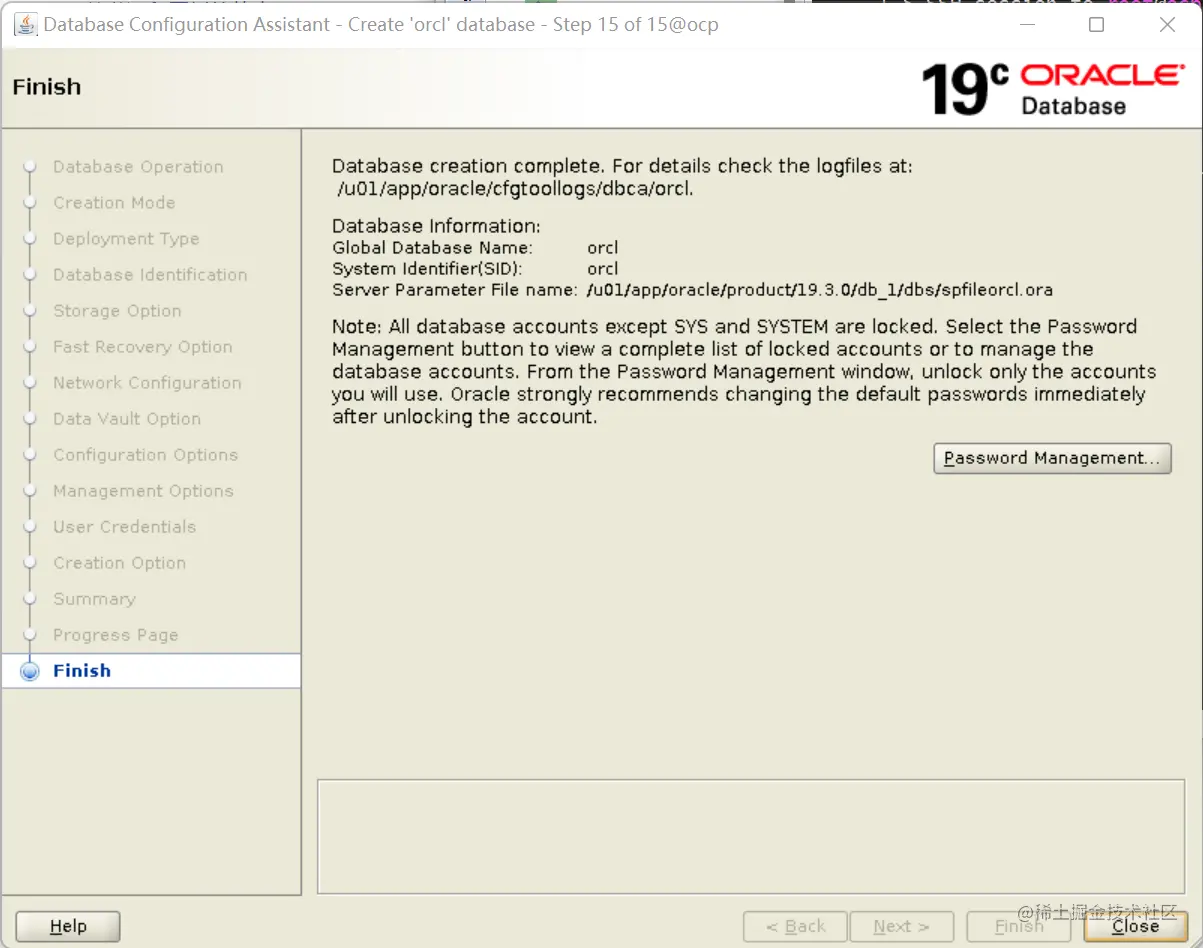Select the Summary step
This screenshot has height=948, width=1203.
(94, 599)
